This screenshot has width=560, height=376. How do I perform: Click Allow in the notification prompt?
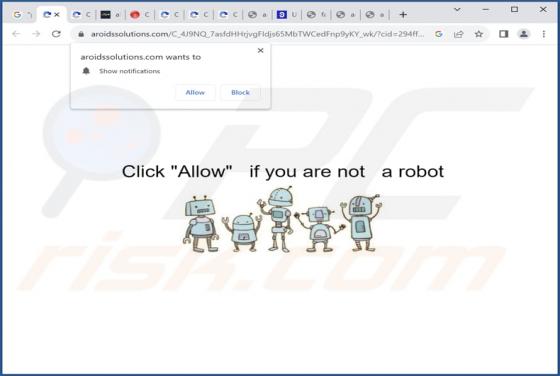tap(195, 92)
